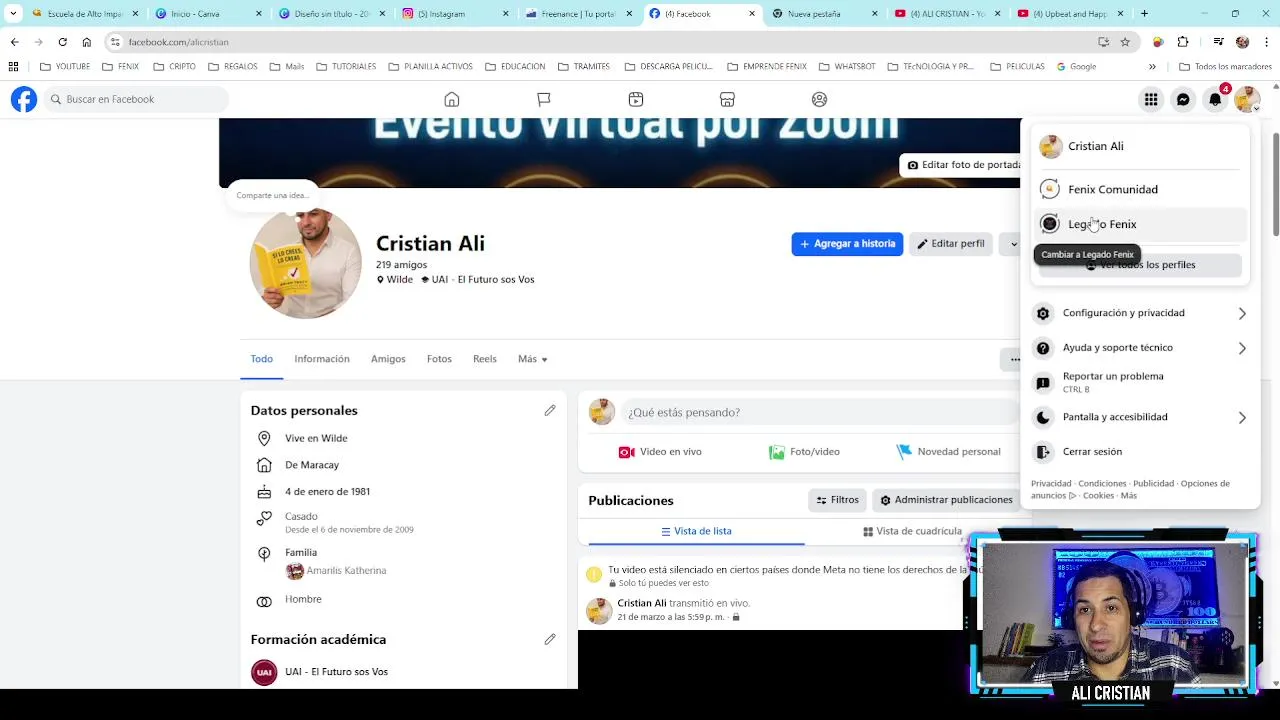Bookmark this page with the star icon
The image size is (1280, 720).
[x=1125, y=42]
